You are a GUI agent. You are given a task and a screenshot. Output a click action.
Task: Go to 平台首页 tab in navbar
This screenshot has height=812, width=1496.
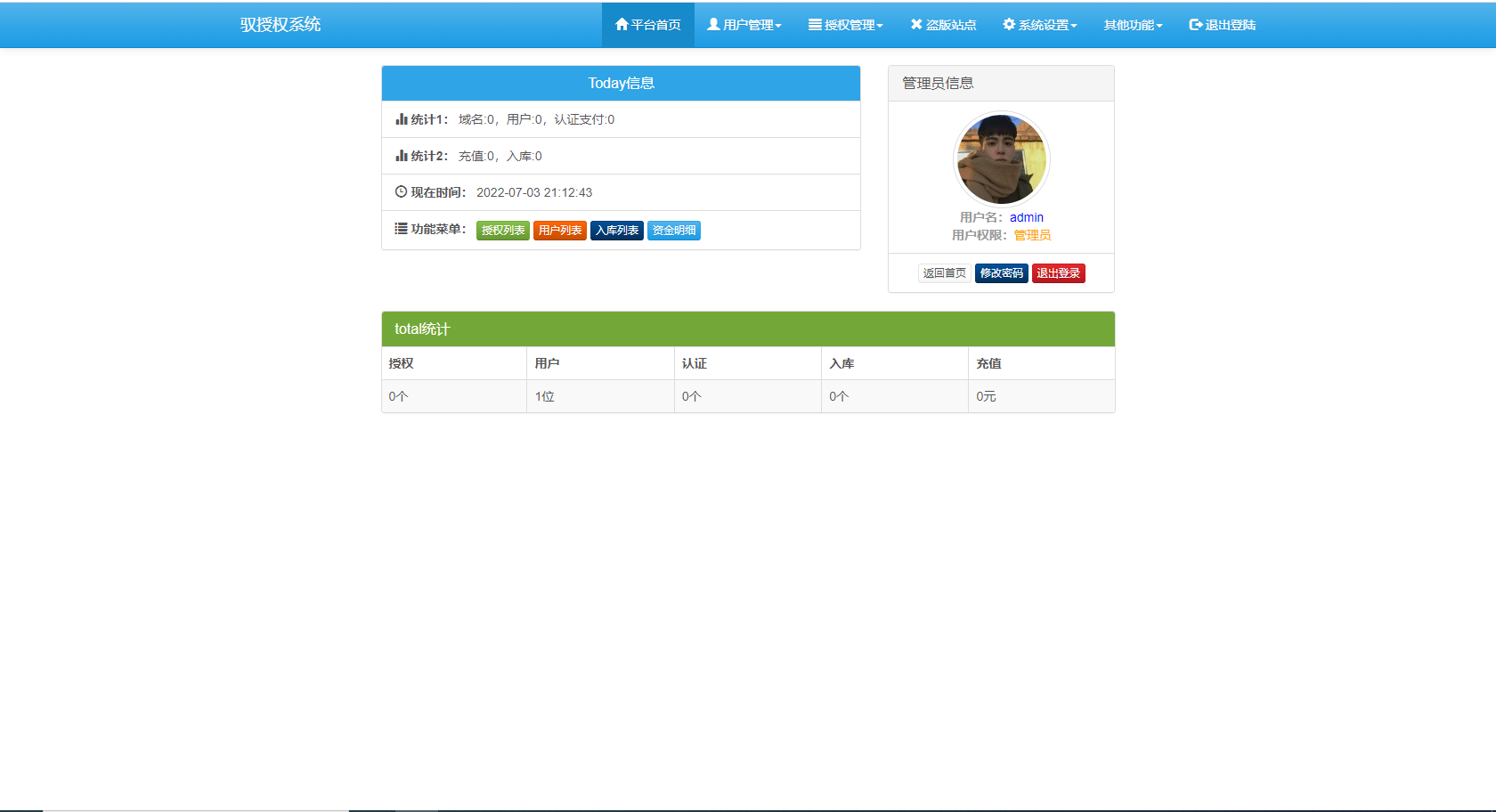pyautogui.click(x=648, y=25)
